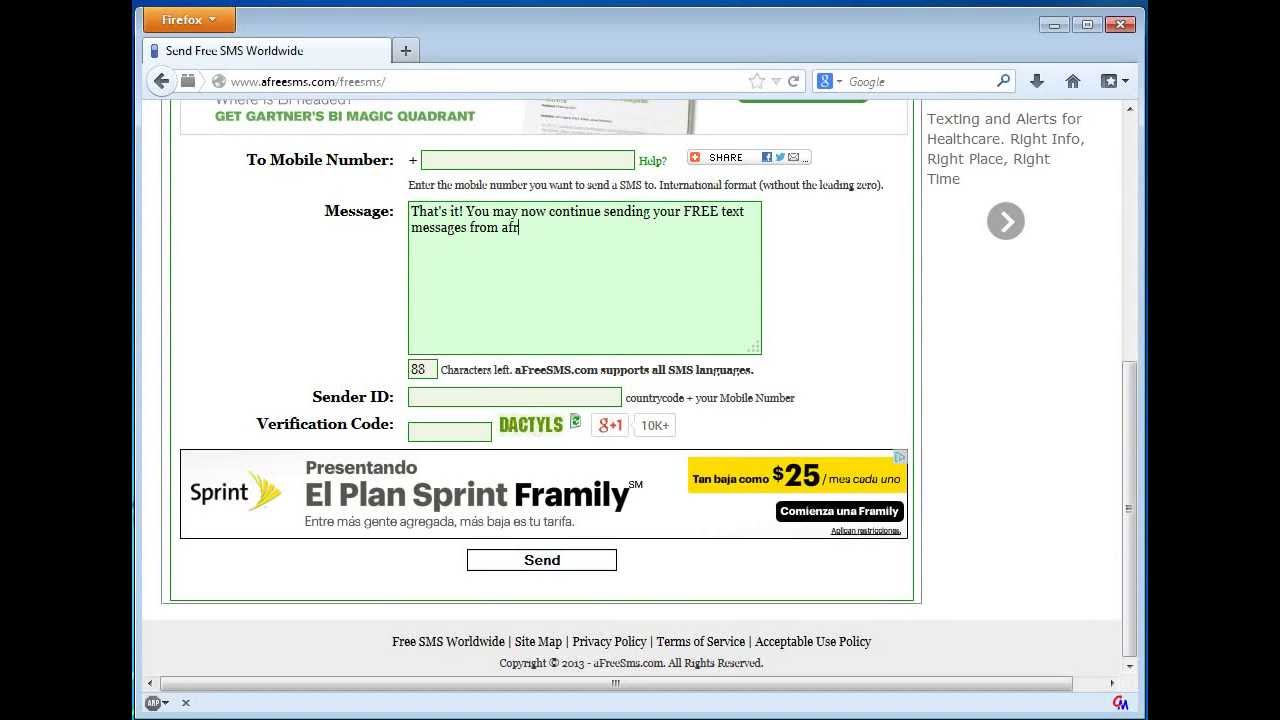Open the Help? link
This screenshot has height=720, width=1280.
[652, 161]
